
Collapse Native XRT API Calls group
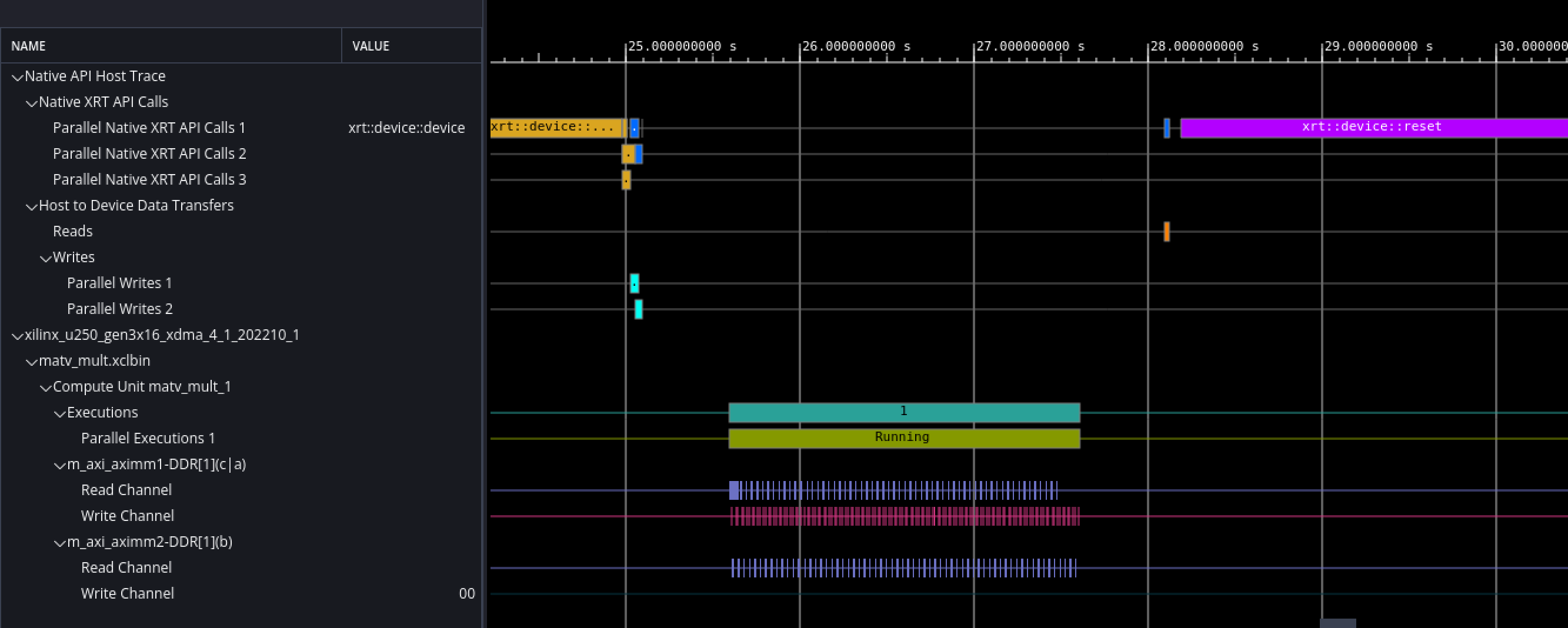pos(32,103)
